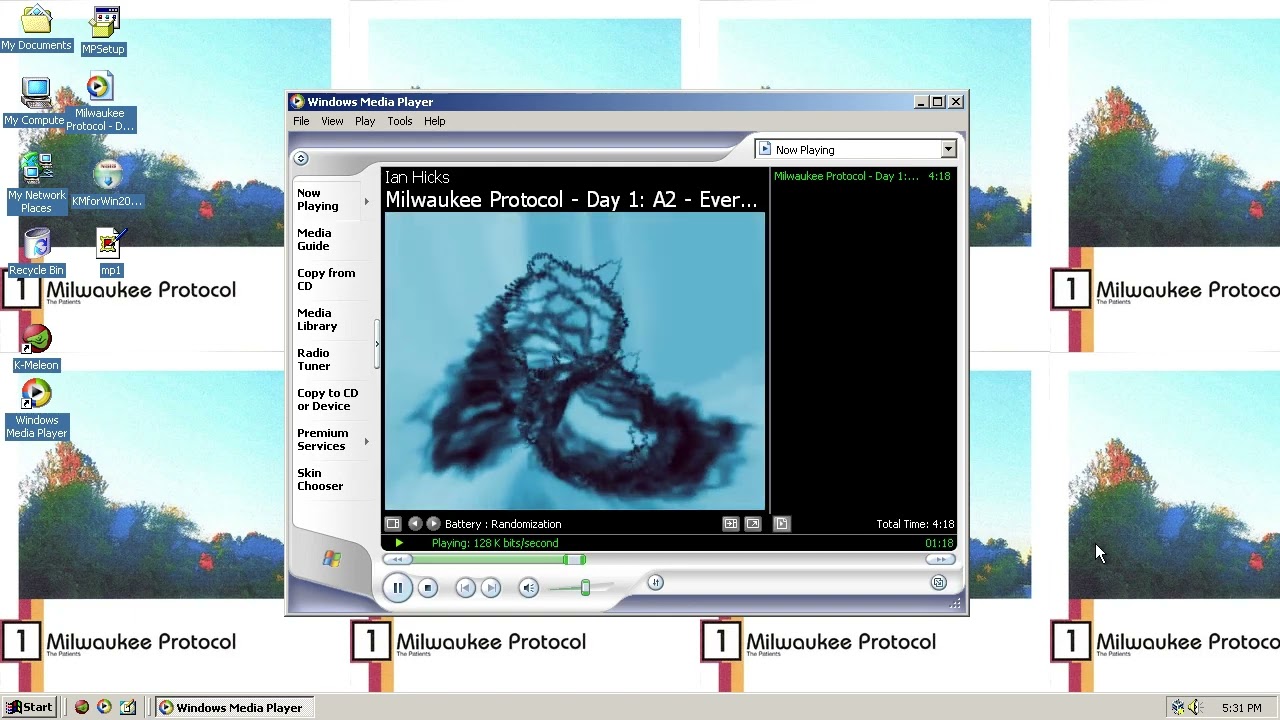The width and height of the screenshot is (1280, 720).
Task: View visualization full screen icon
Action: pos(753,524)
